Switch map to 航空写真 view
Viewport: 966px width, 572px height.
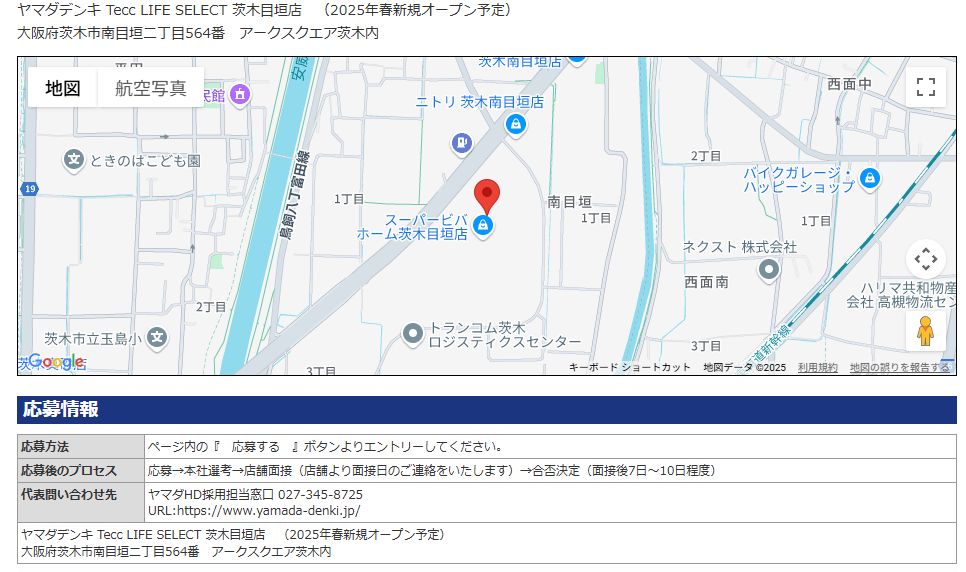[151, 88]
